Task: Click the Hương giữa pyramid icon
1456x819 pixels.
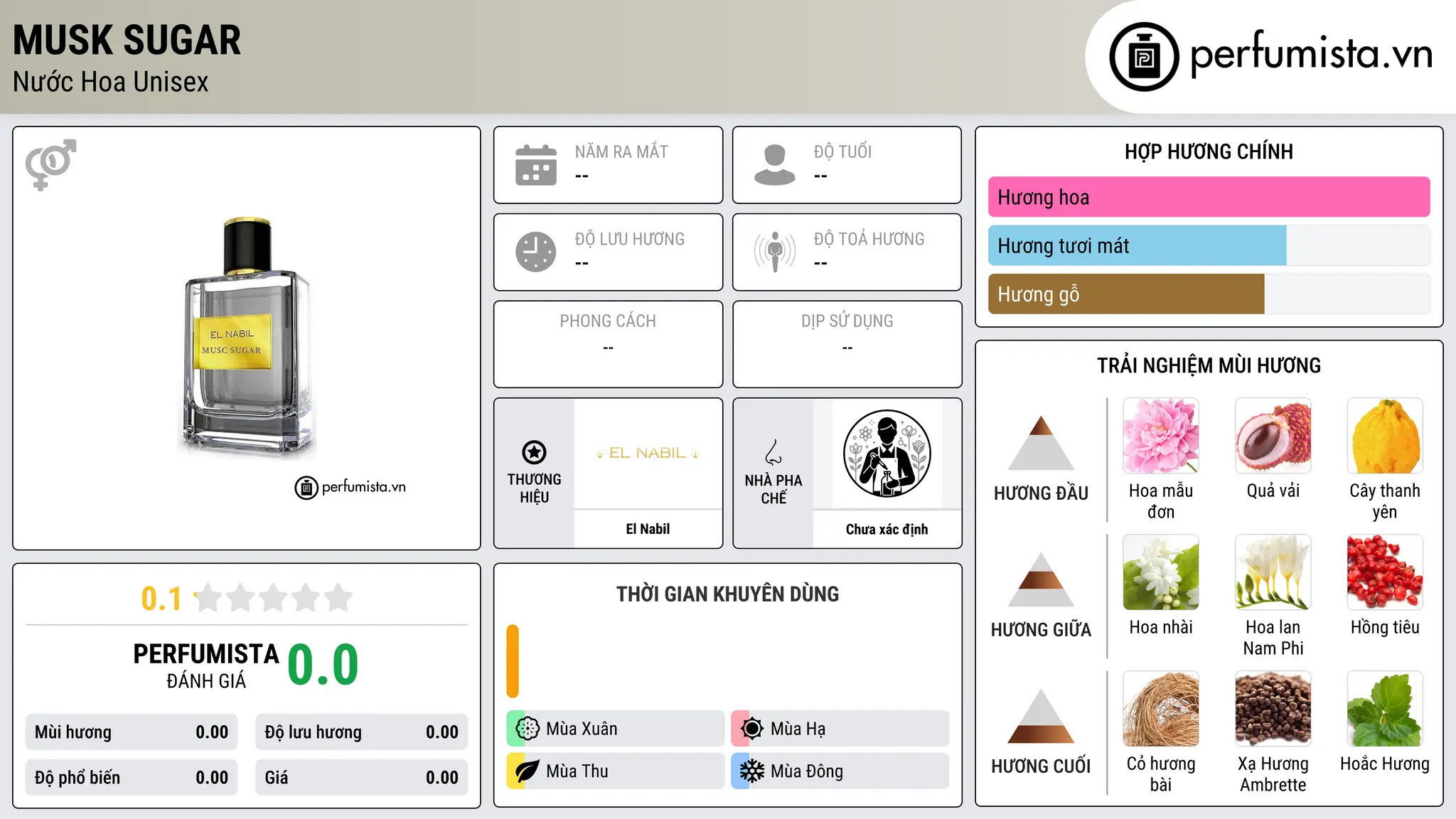Action: 1041,579
